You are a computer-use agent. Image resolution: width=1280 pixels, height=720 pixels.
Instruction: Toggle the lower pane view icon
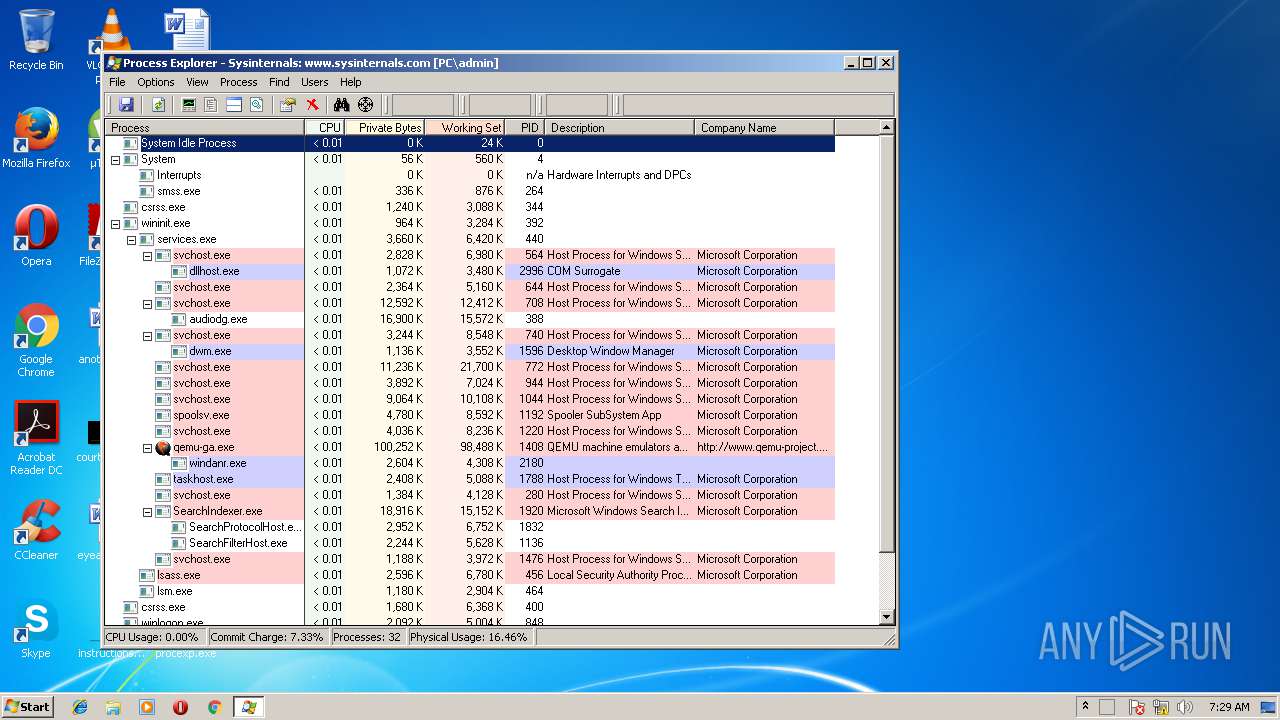(234, 105)
